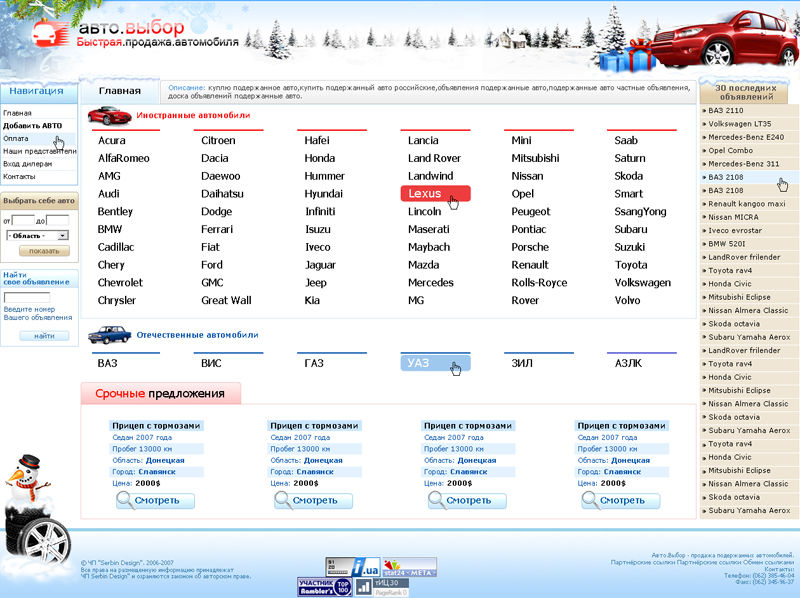This screenshot has width=800, height=598.
Task: Click the red SUV image in the header
Action: pyautogui.click(x=724, y=38)
